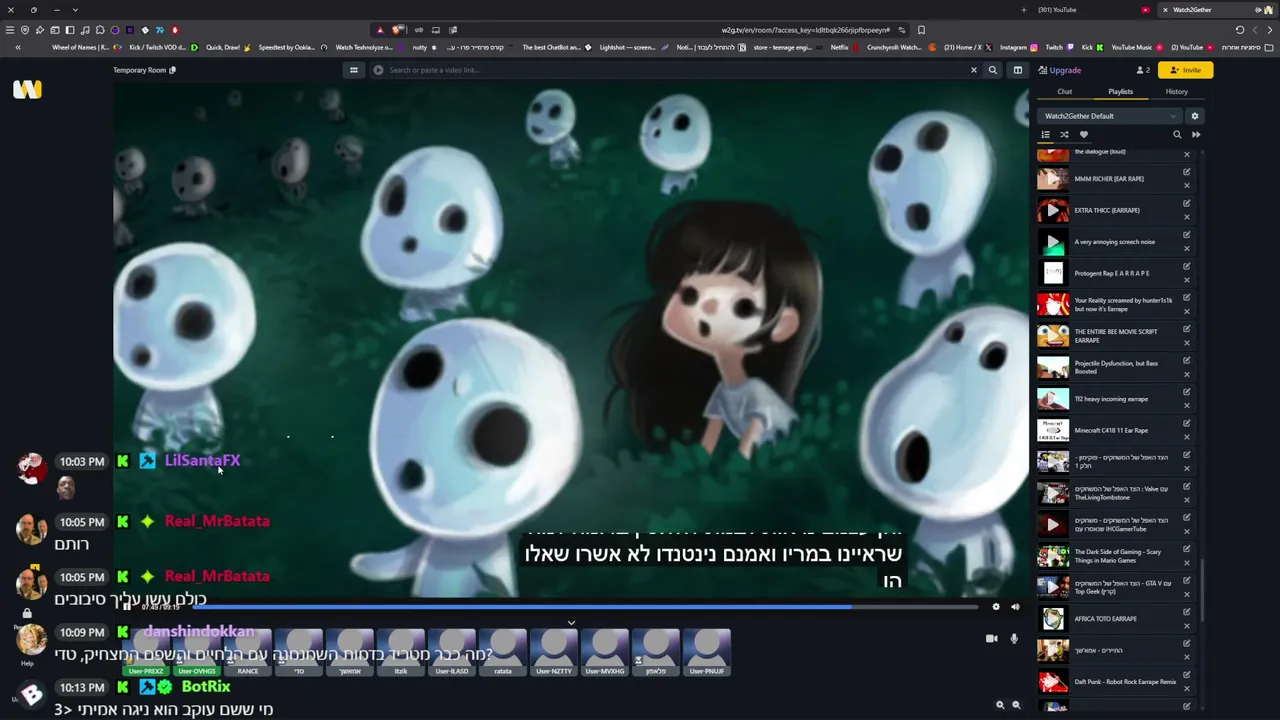Switch to the Chat tab
The width and height of the screenshot is (1280, 720).
click(x=1065, y=92)
